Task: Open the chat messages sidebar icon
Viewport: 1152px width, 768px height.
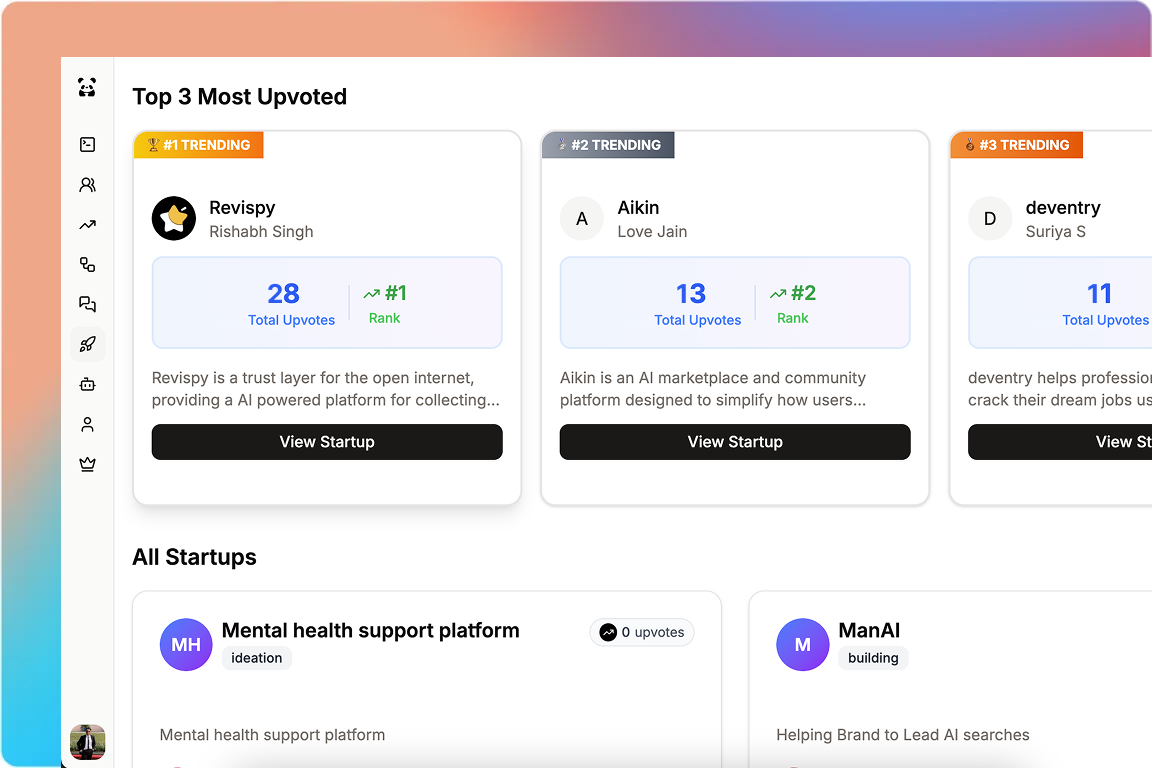Action: tap(87, 304)
